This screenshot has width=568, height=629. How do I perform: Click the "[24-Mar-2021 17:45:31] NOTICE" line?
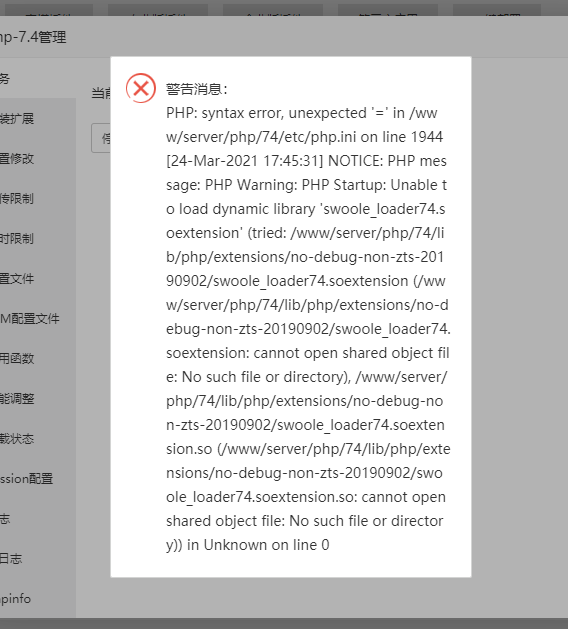click(274, 161)
